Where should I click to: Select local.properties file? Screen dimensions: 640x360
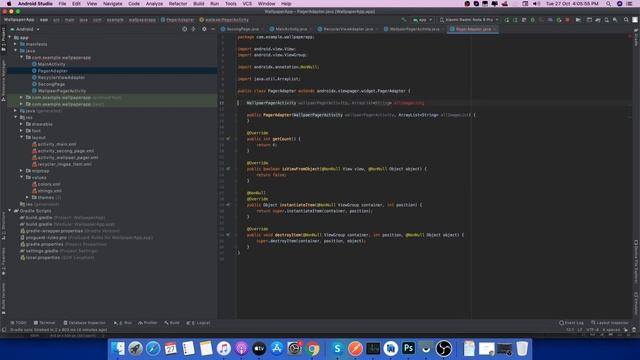42,258
